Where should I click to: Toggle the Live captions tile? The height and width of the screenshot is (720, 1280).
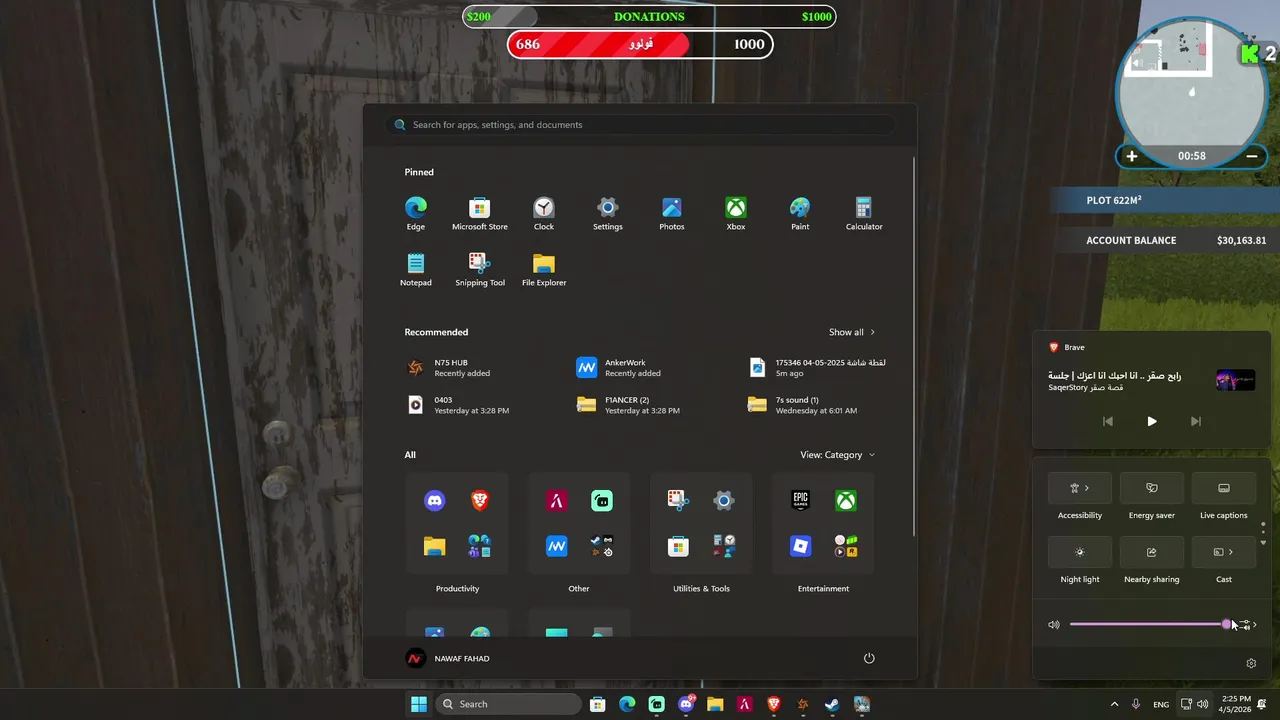[1224, 488]
